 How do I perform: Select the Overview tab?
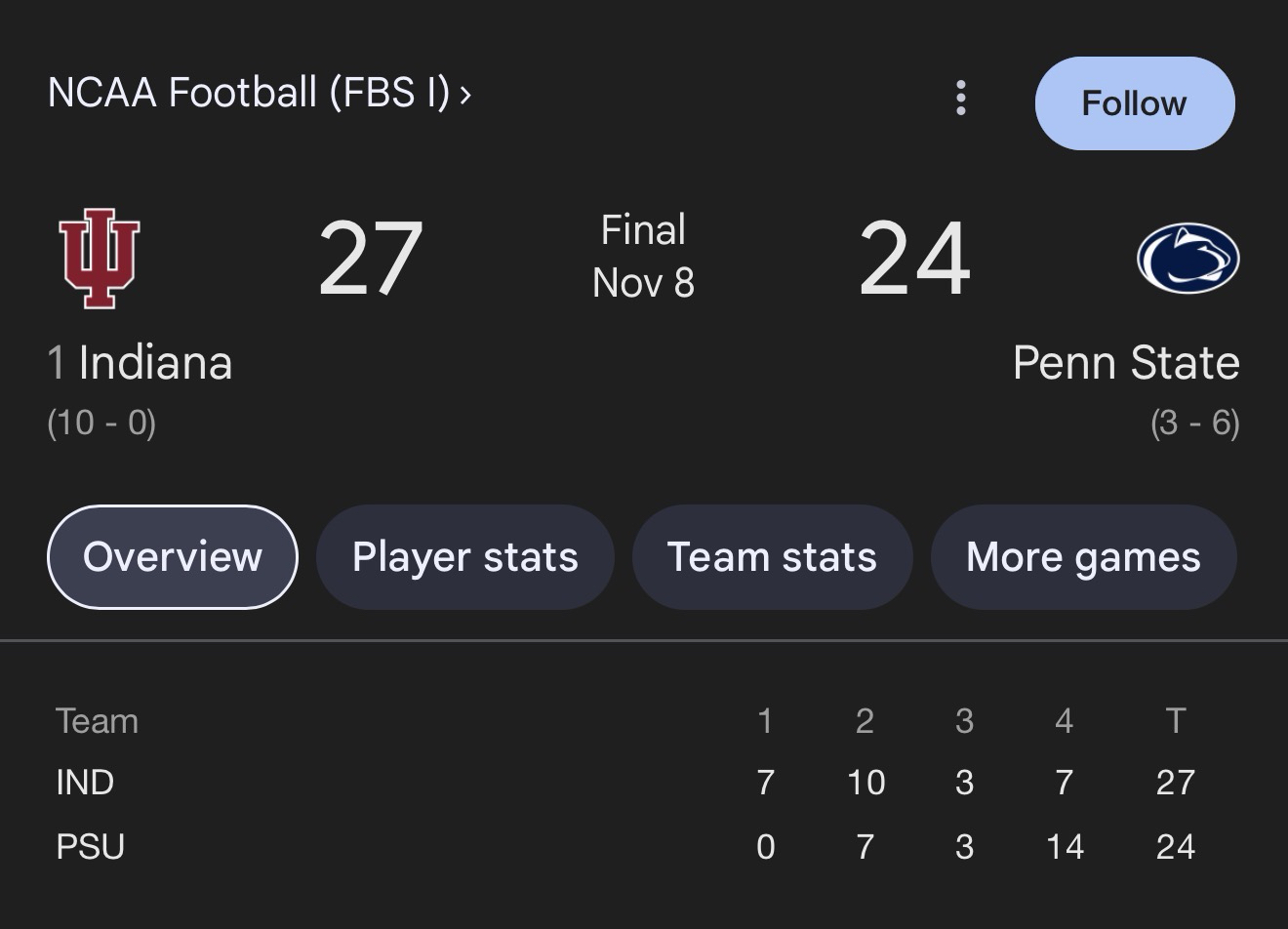coord(173,557)
